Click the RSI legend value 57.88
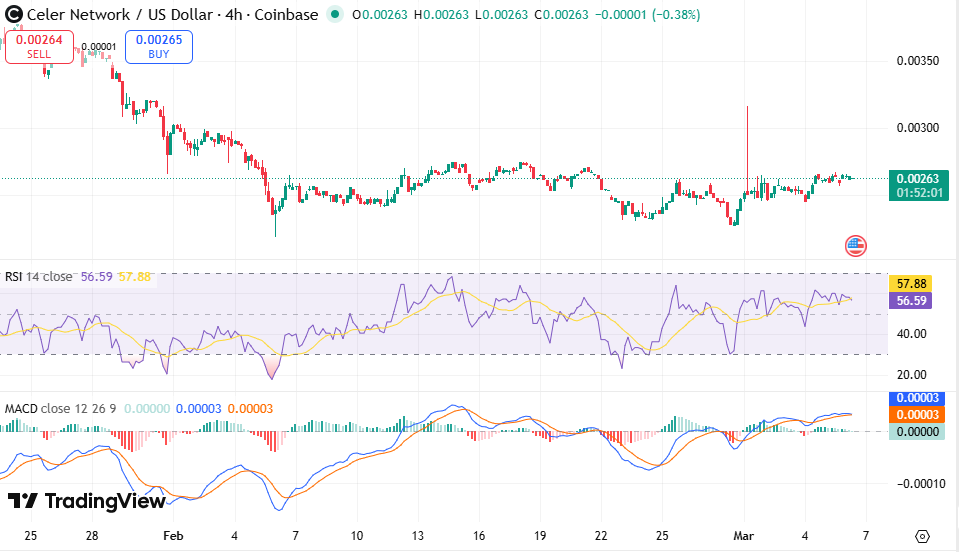959x552 pixels. [x=135, y=277]
